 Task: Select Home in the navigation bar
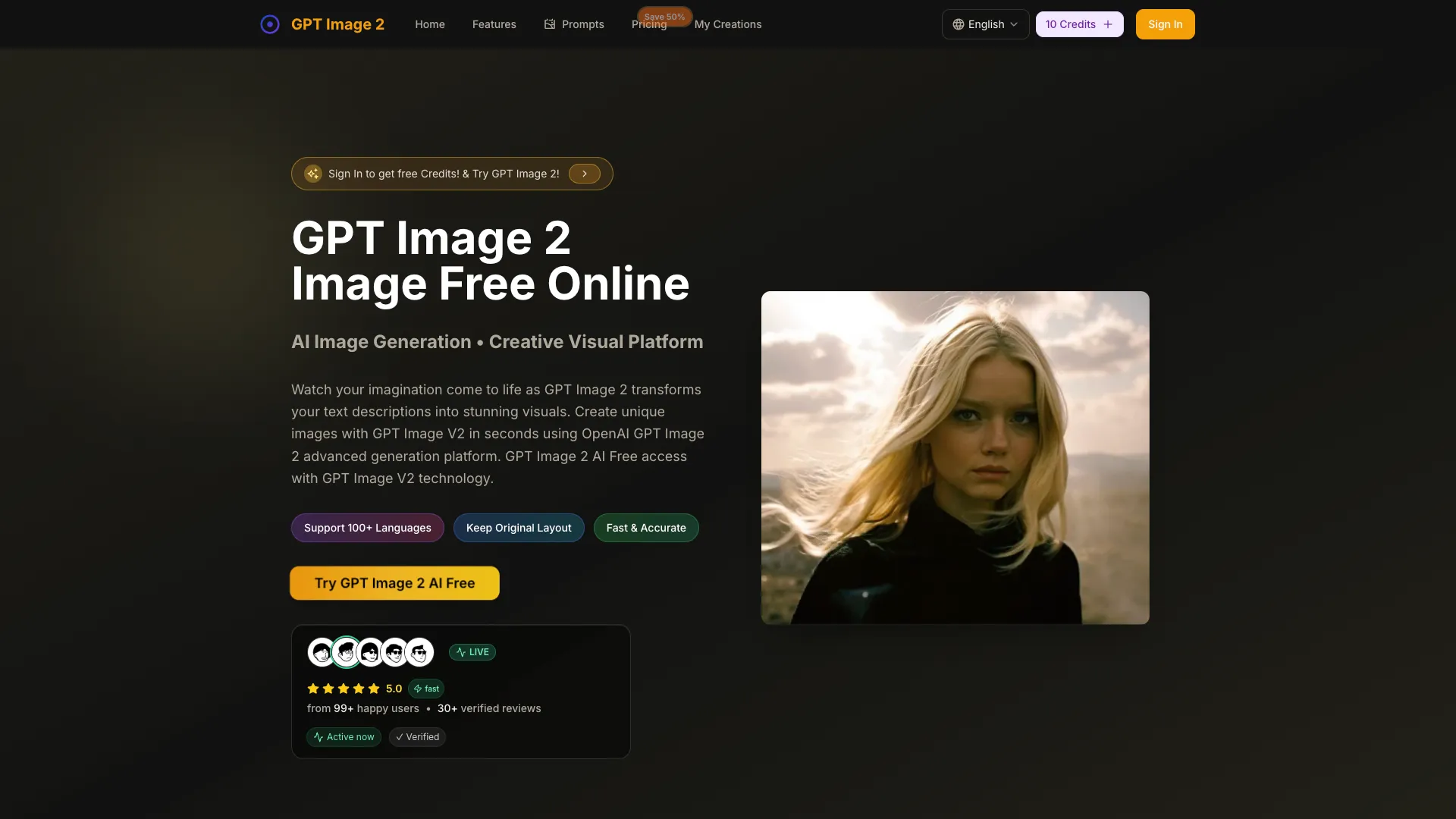(x=429, y=24)
